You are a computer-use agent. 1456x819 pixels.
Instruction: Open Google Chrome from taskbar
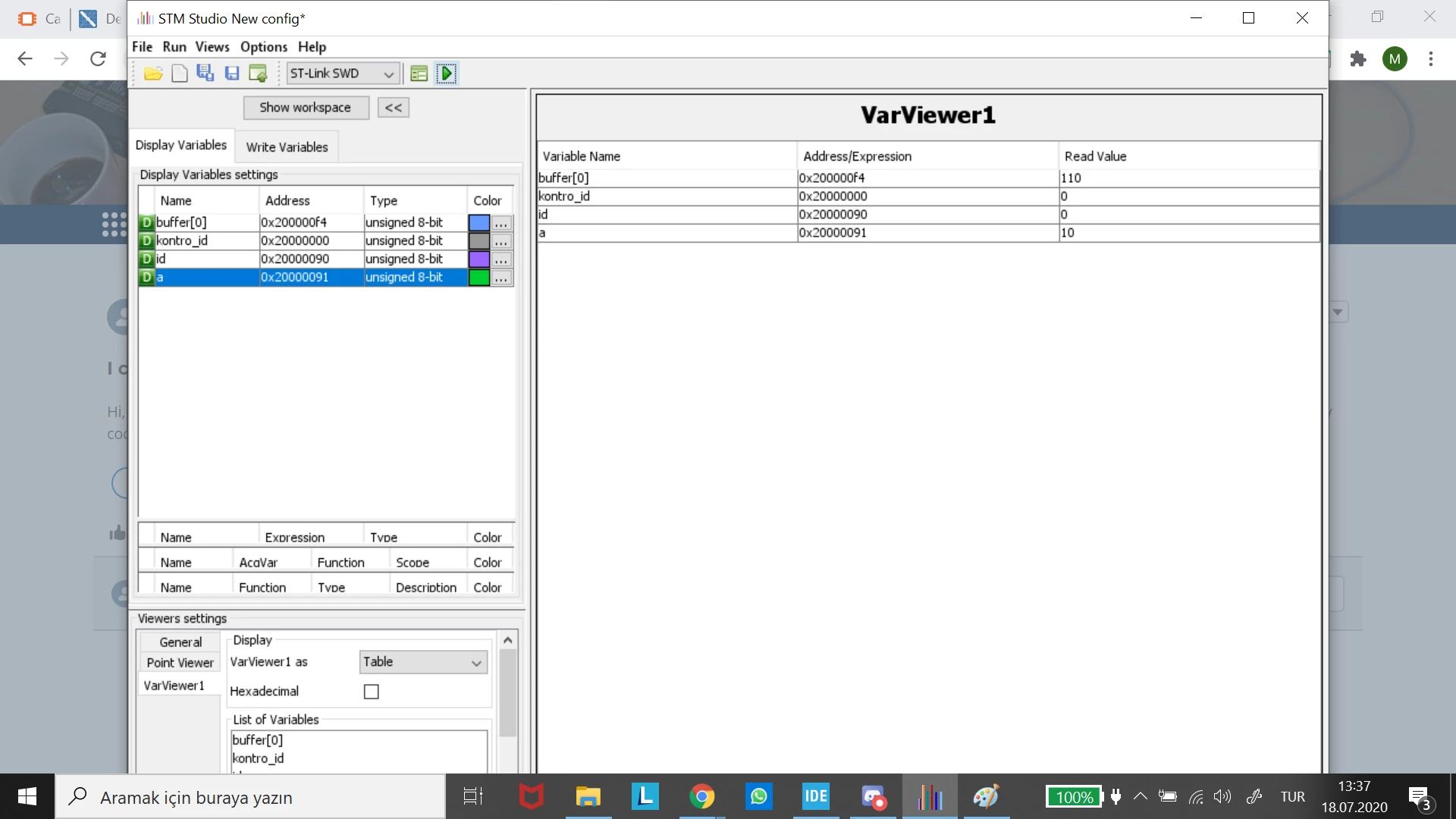tap(702, 797)
